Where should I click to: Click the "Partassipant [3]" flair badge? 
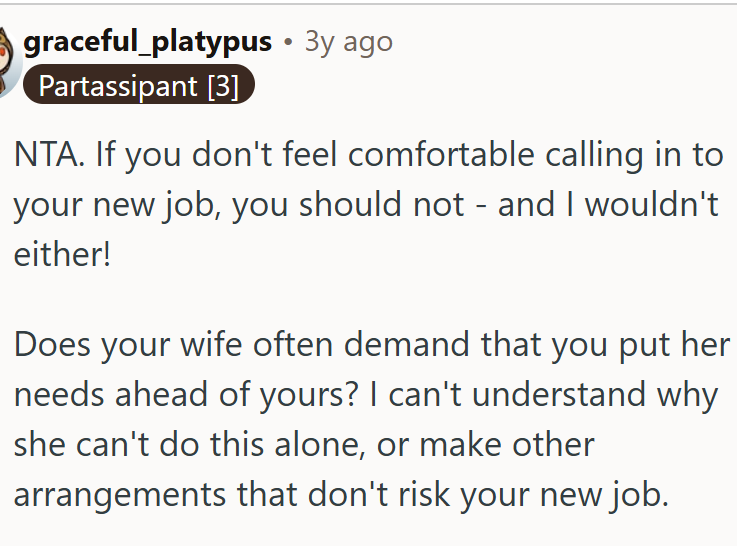coord(139,86)
